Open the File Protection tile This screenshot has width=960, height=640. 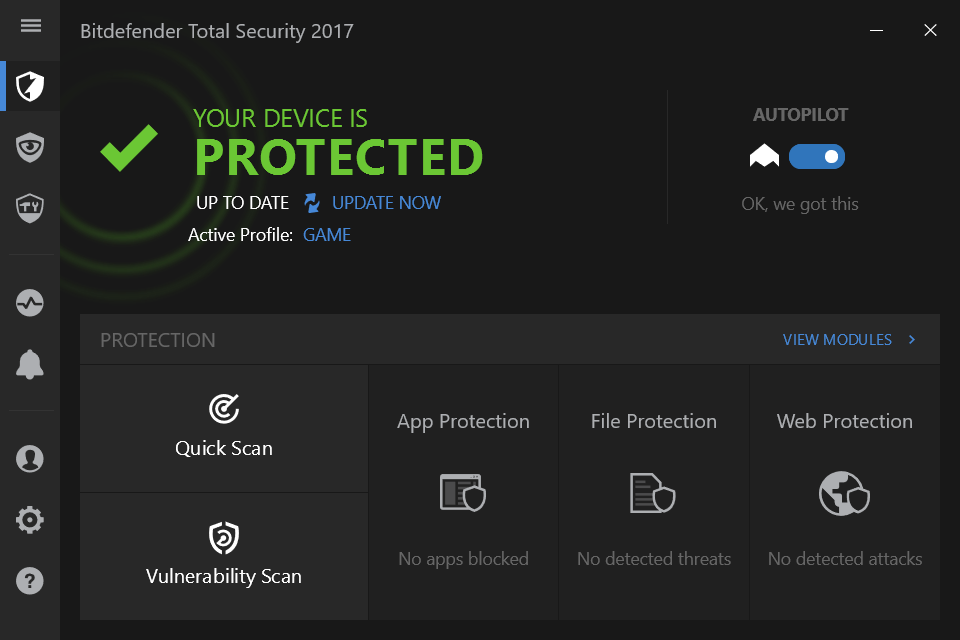pyautogui.click(x=654, y=492)
